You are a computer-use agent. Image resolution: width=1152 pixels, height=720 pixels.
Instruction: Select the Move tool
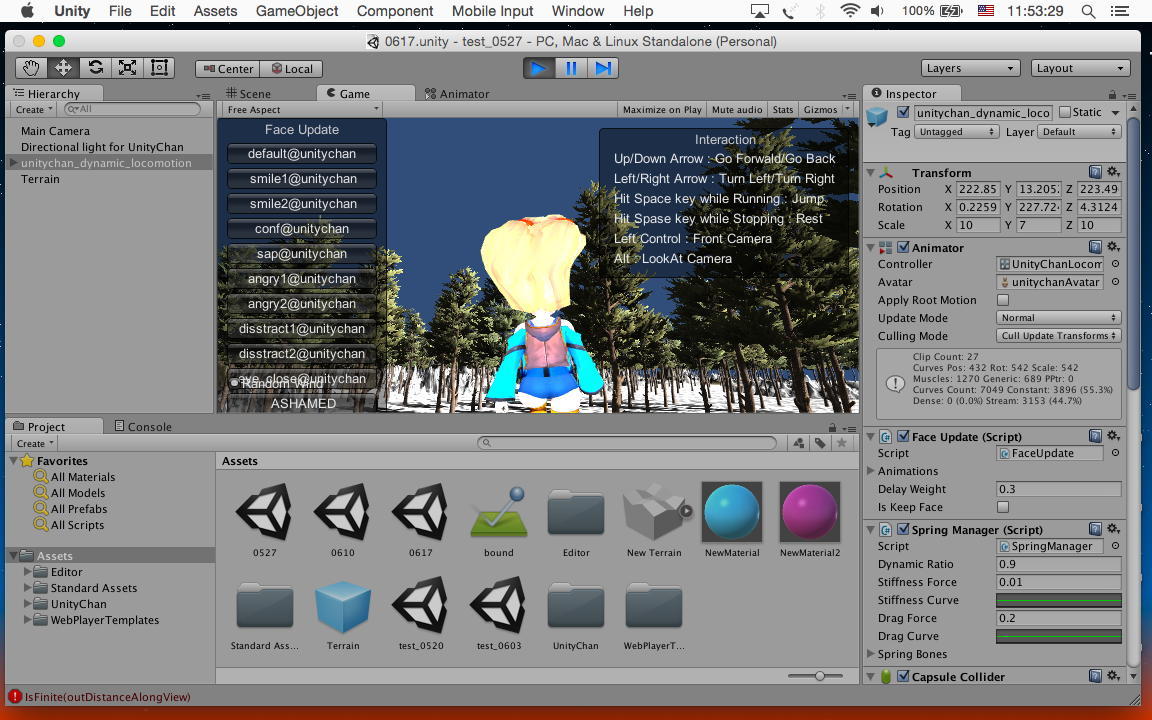(x=63, y=68)
